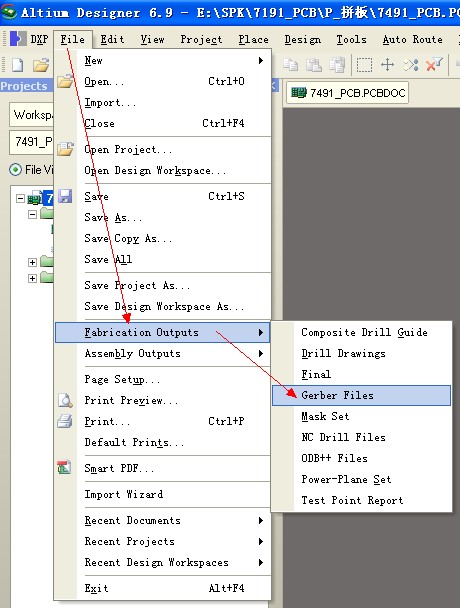Select Power-Plane Set

361,479
